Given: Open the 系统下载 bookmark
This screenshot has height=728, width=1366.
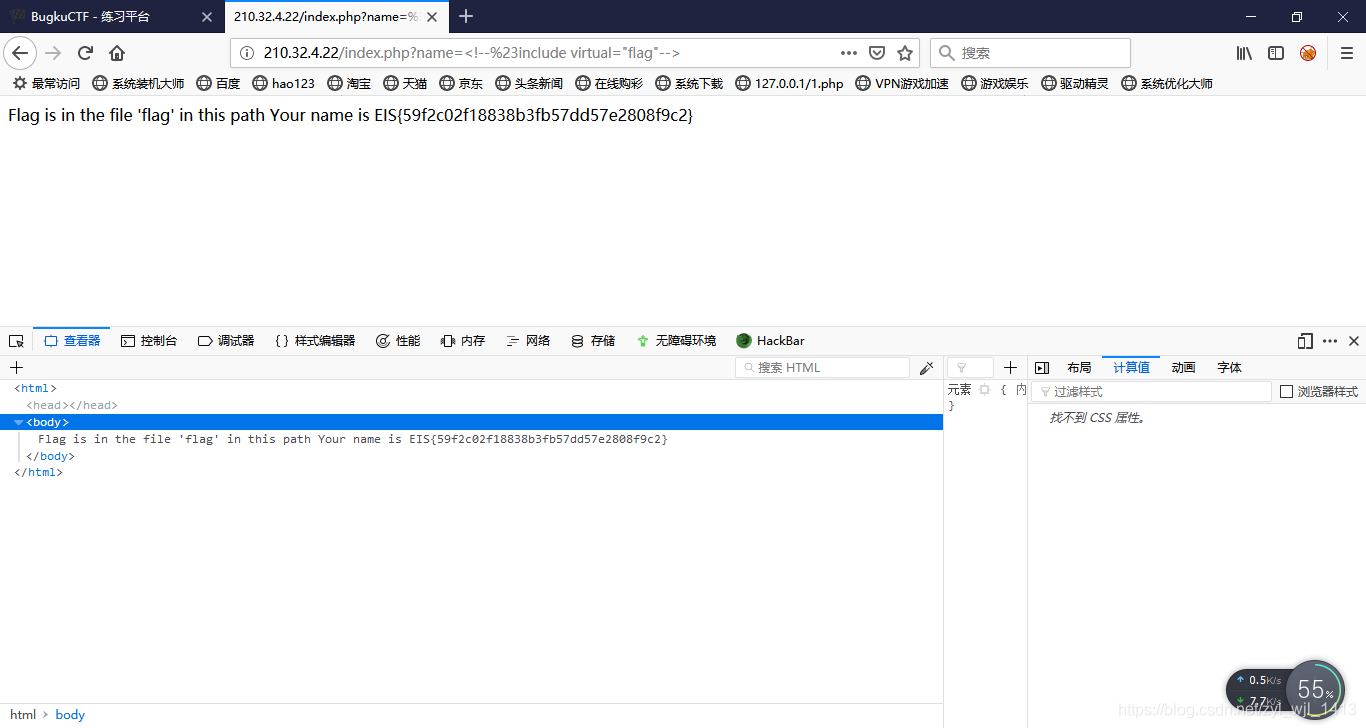Looking at the screenshot, I should point(689,83).
